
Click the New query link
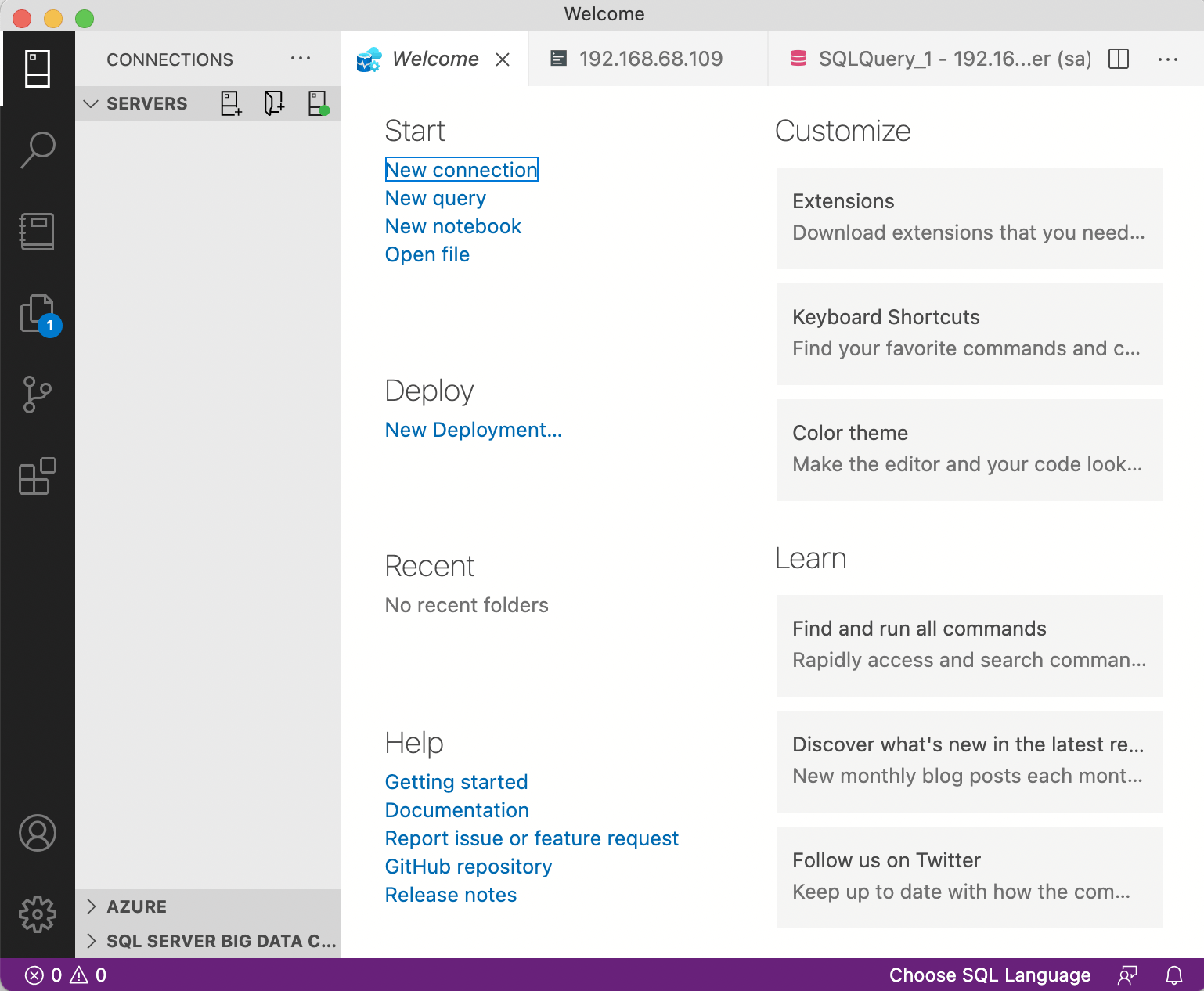click(x=435, y=198)
